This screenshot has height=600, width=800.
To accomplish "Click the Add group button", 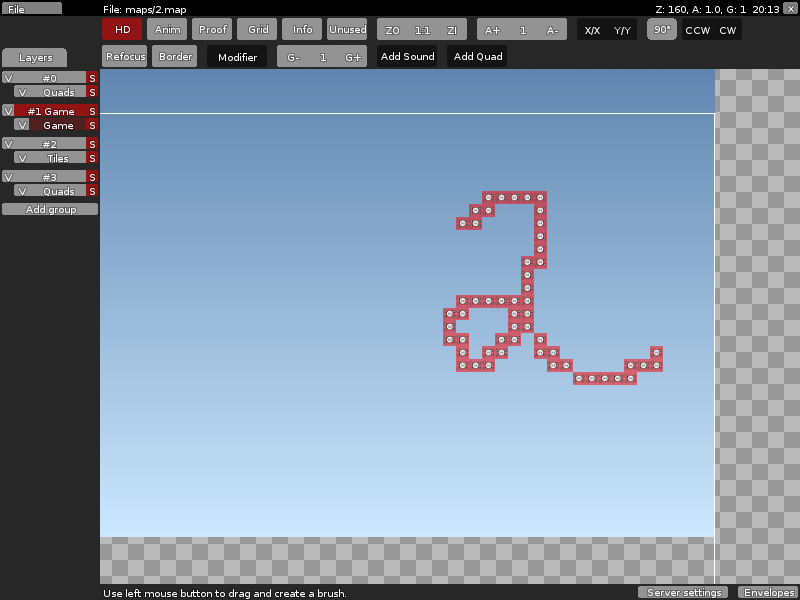I will [x=50, y=210].
